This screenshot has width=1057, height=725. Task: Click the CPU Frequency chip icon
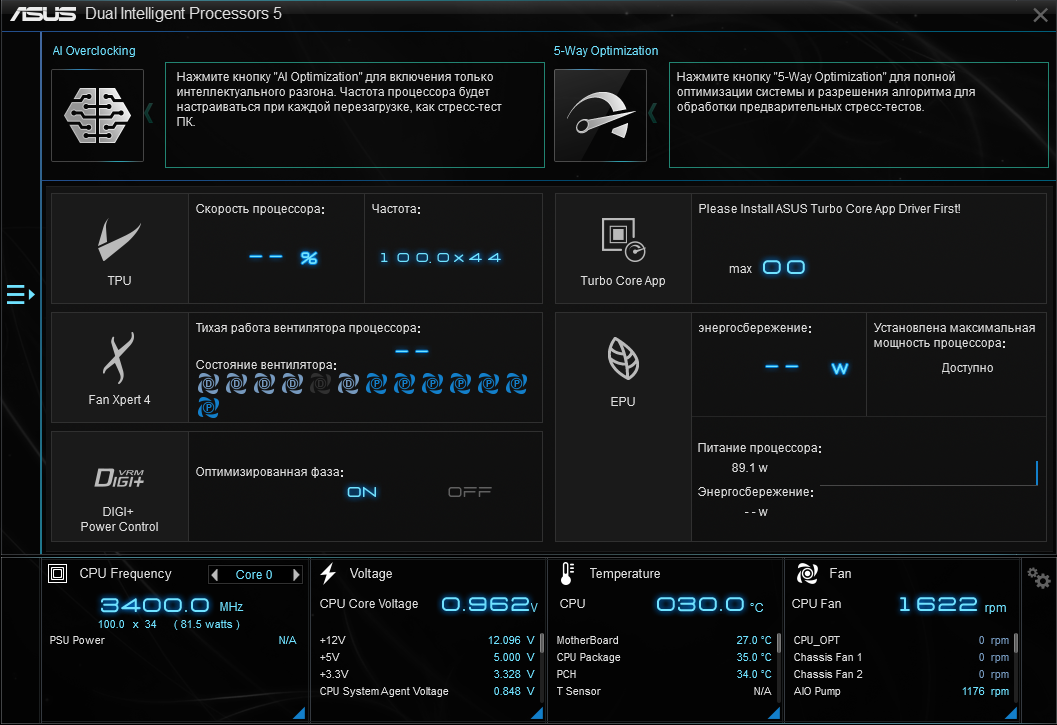click(58, 574)
